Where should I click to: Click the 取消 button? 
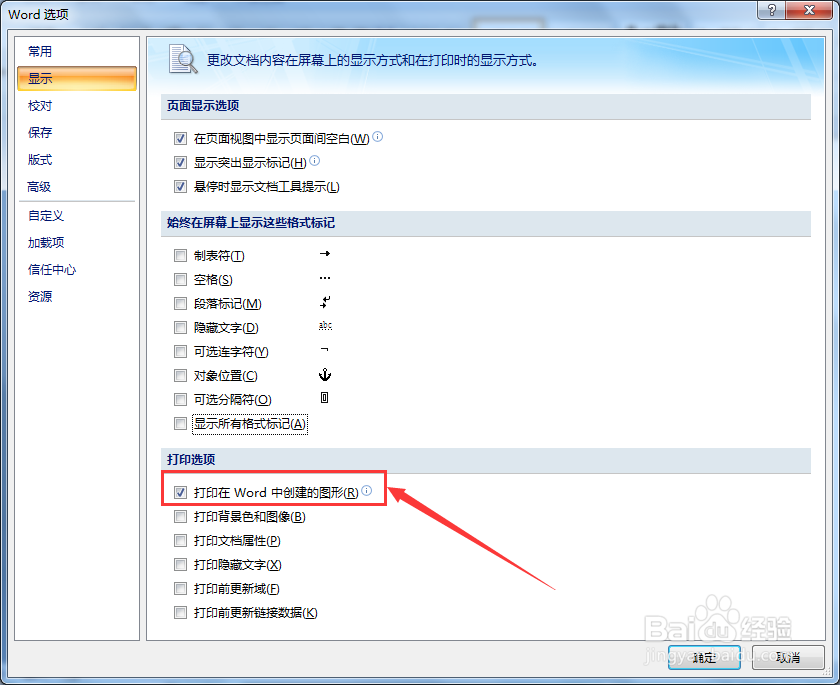click(788, 657)
